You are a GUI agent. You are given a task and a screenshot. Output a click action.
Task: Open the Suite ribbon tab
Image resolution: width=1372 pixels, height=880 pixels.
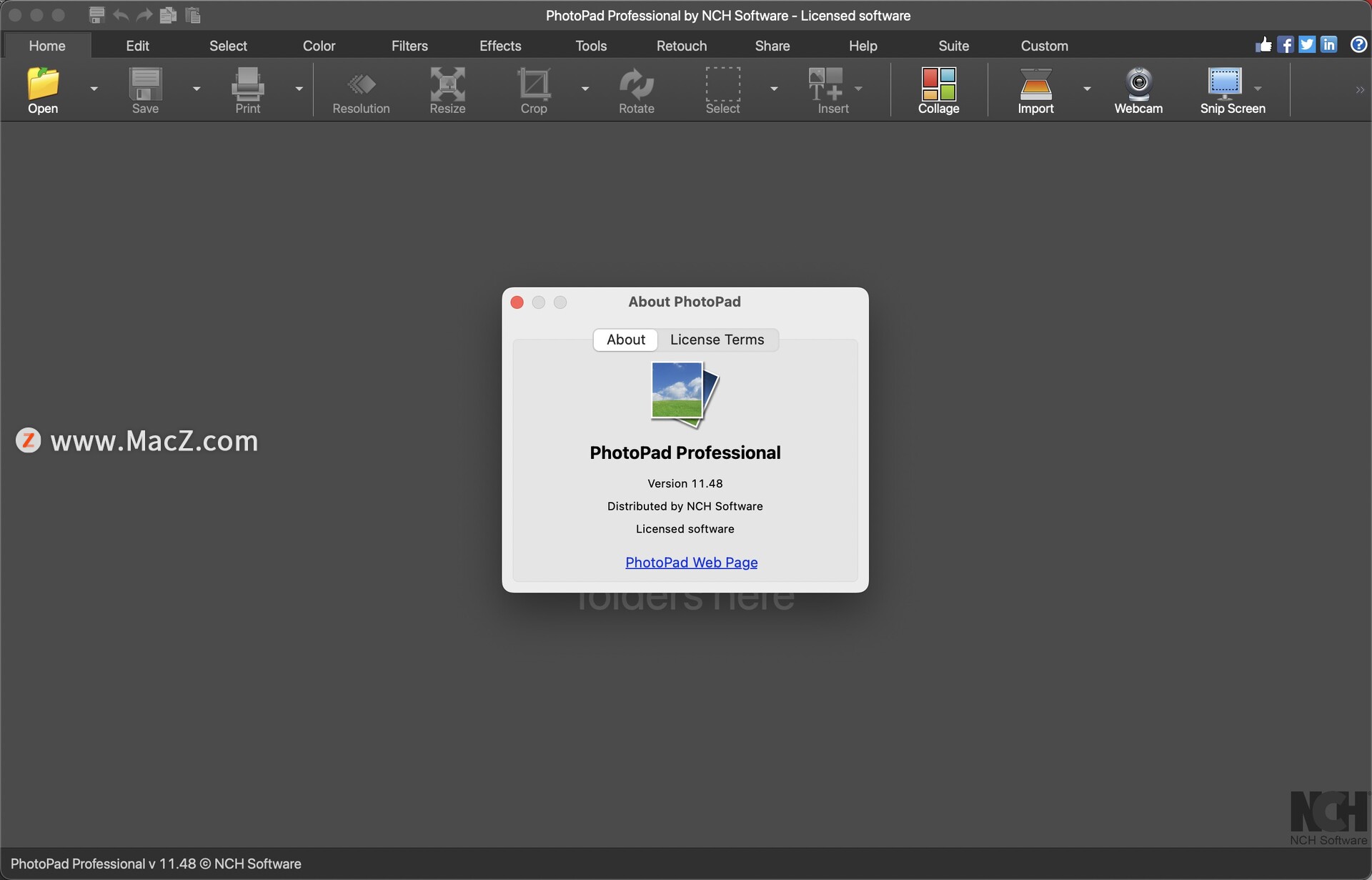point(953,46)
